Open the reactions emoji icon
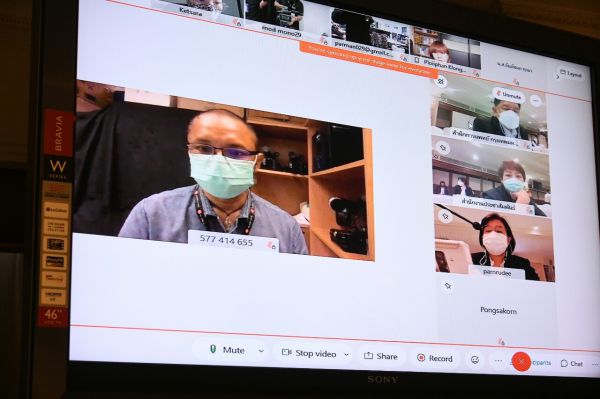 pos(475,360)
